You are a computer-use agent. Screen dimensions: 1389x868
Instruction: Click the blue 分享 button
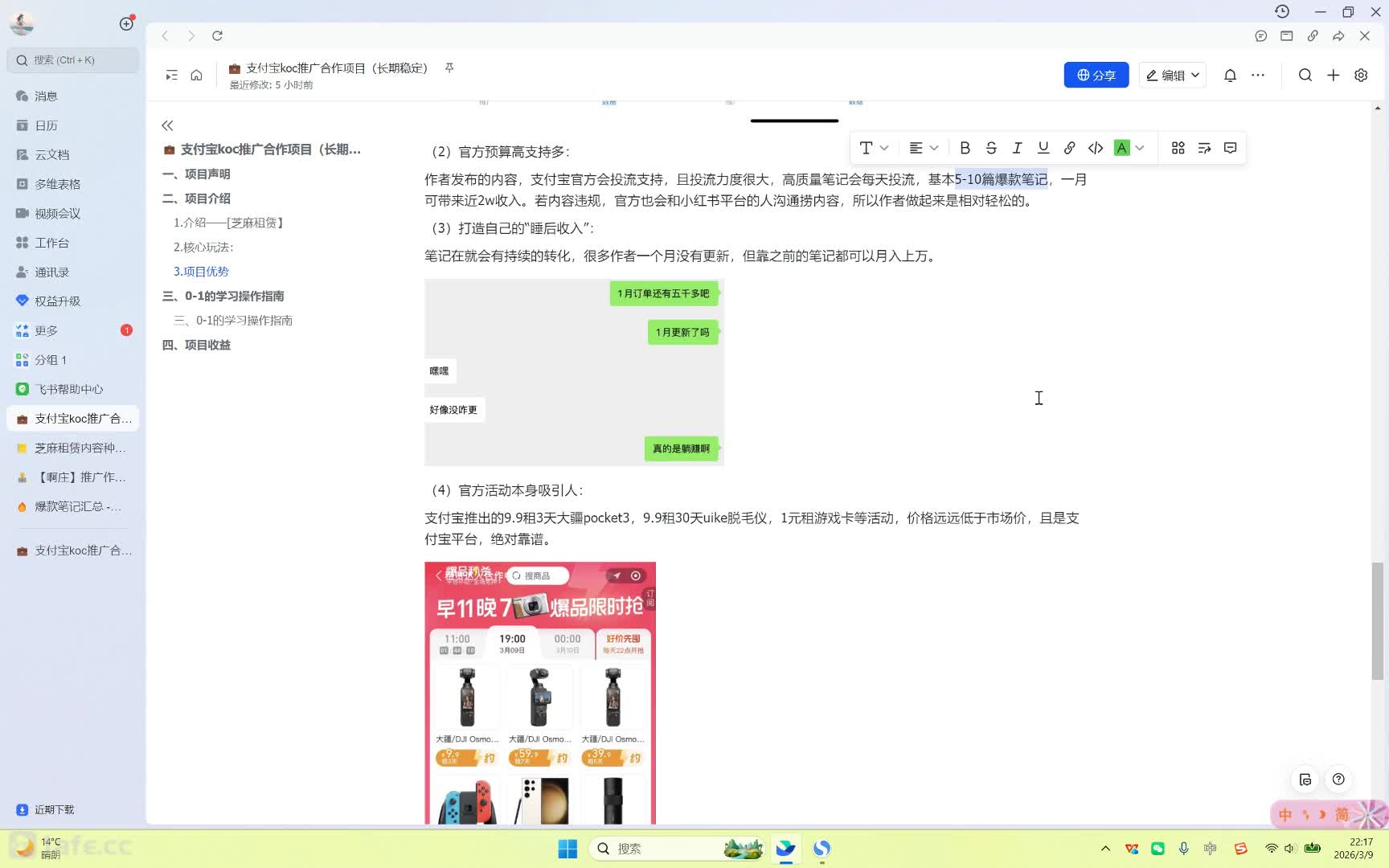(x=1096, y=76)
